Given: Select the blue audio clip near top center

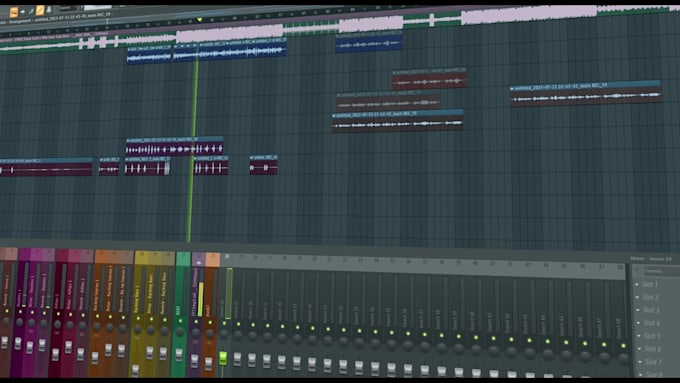Looking at the screenshot, I should click(x=368, y=44).
